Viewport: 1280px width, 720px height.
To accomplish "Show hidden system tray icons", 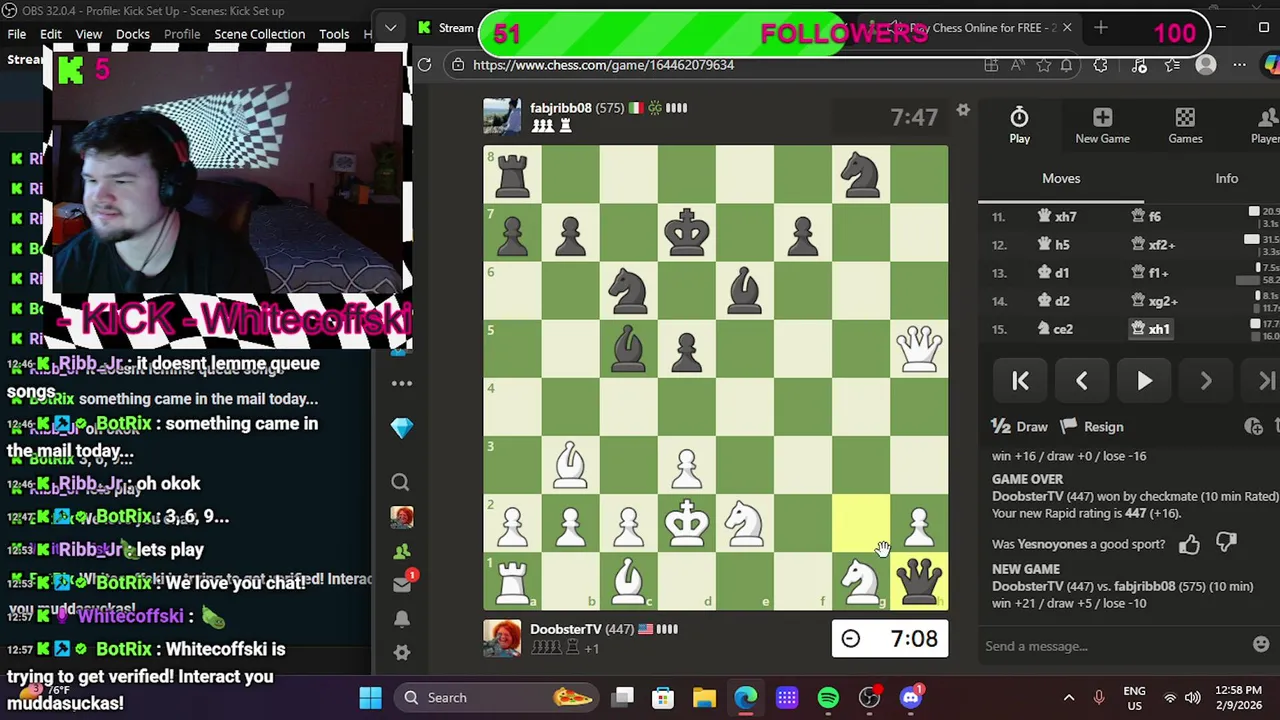I will pyautogui.click(x=1068, y=698).
